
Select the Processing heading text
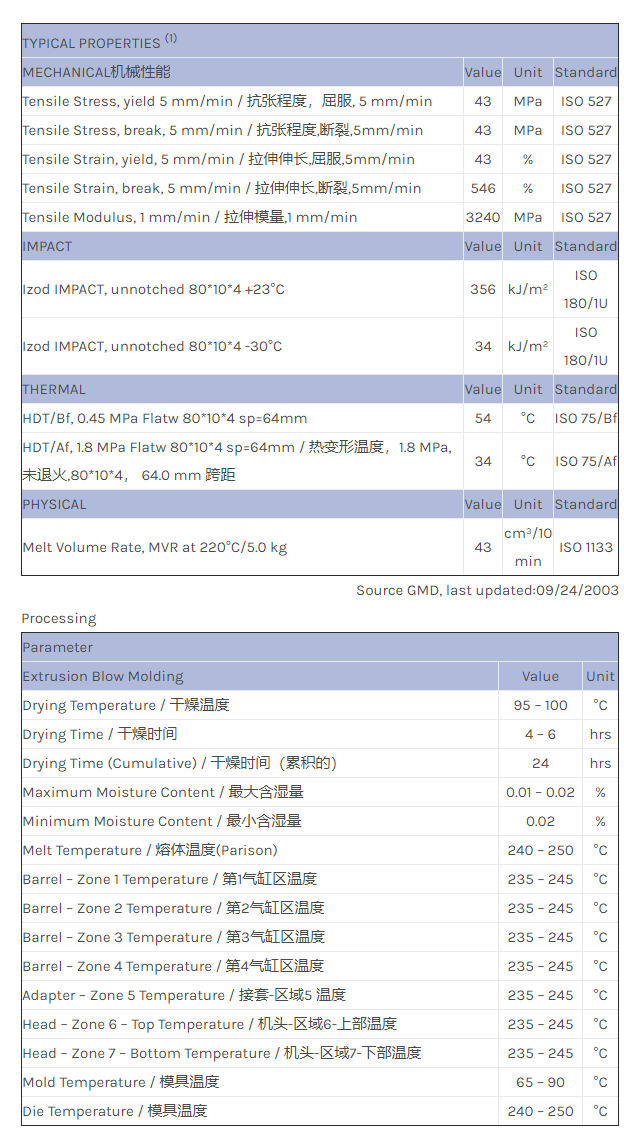(59, 618)
